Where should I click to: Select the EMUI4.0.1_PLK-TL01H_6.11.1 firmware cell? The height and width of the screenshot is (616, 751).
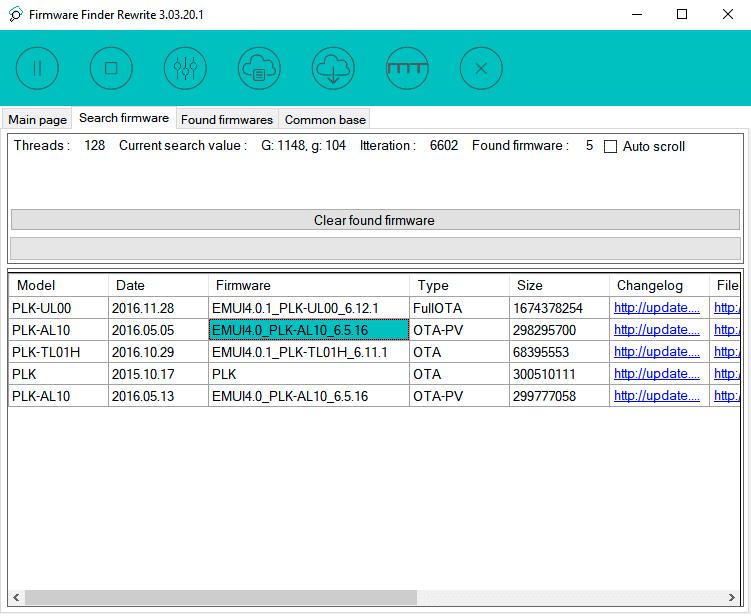pos(309,352)
